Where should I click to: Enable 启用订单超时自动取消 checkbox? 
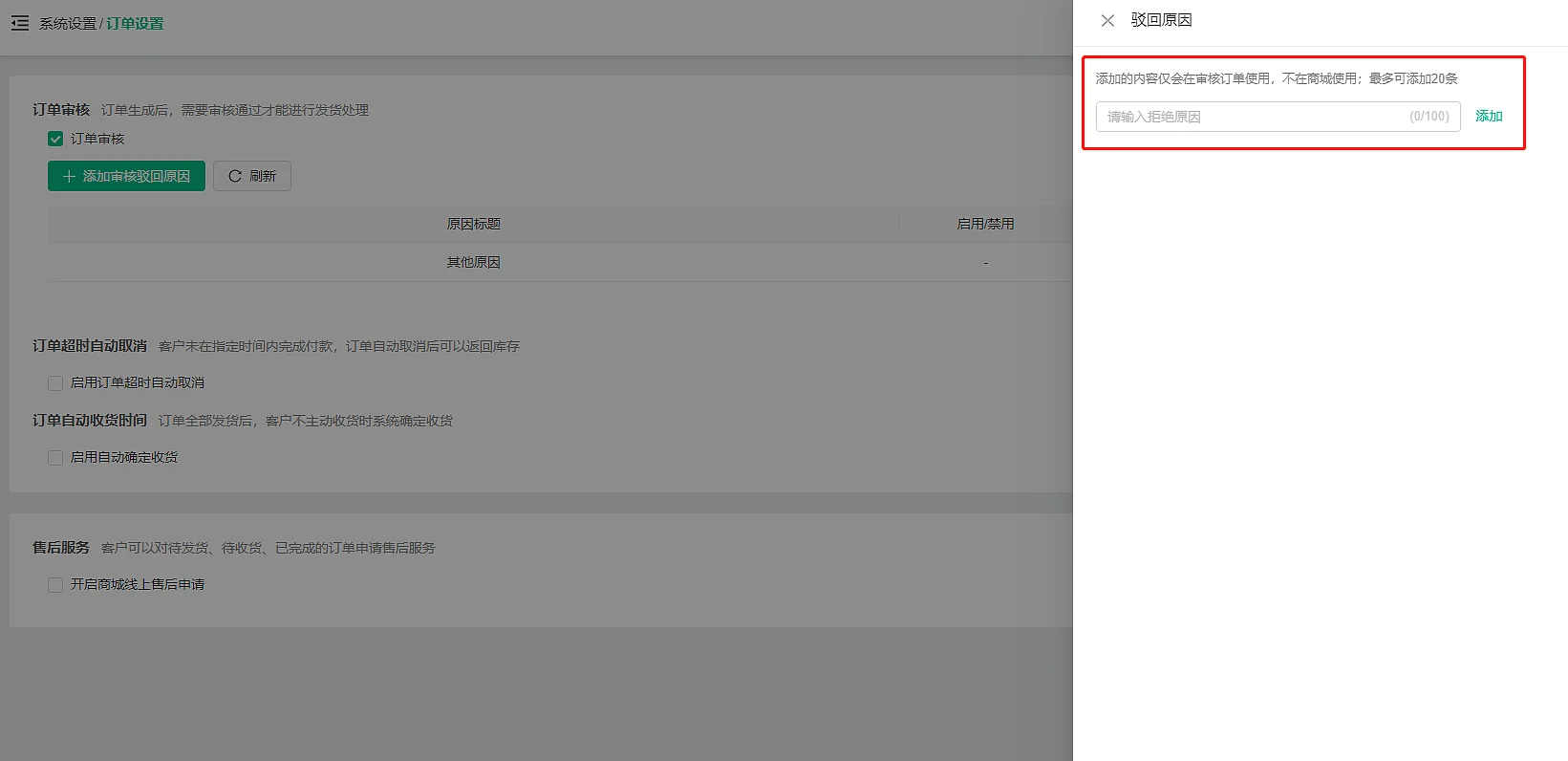(55, 383)
